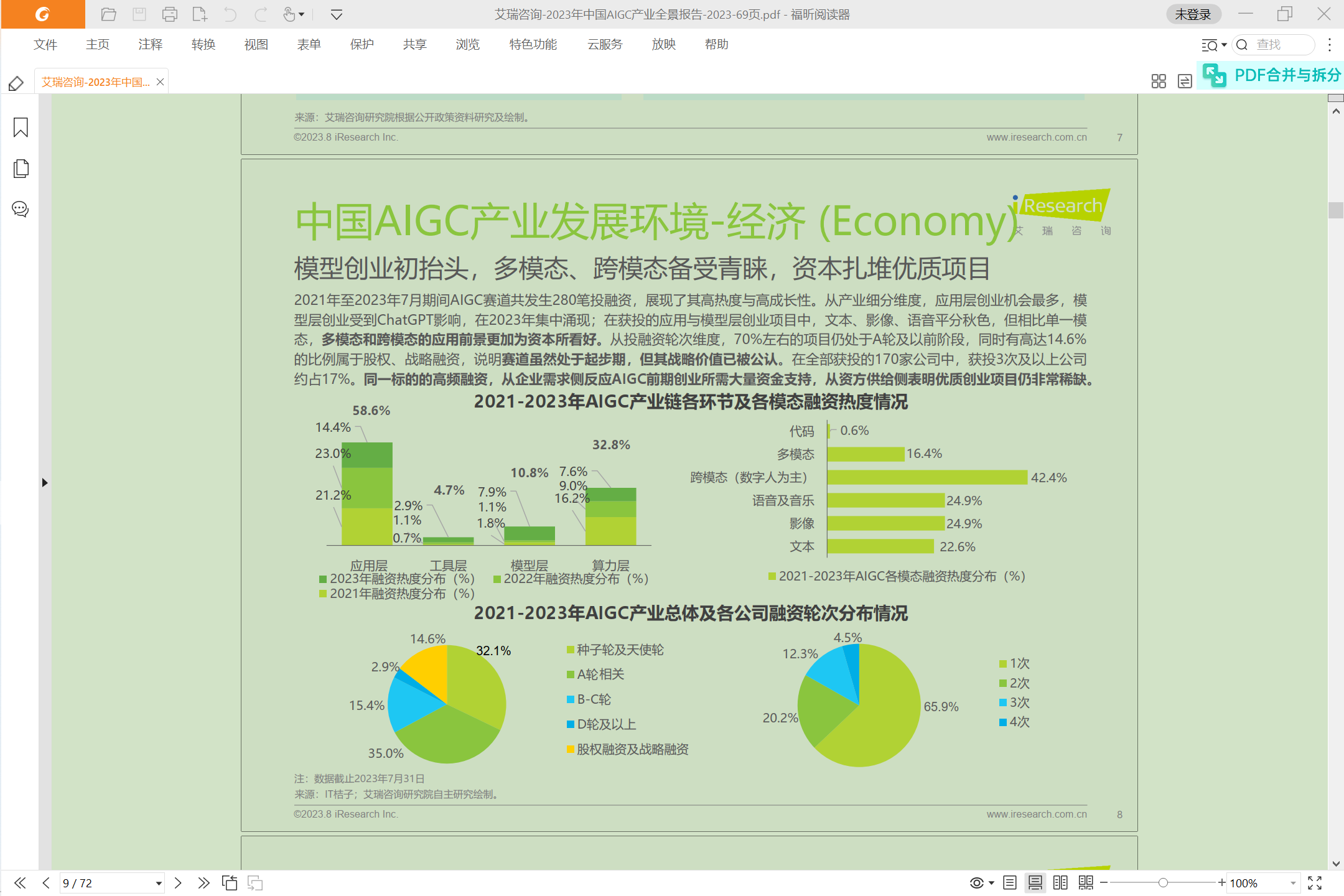The image size is (1344, 896).
Task: Click the vertical scrollbar thumb
Action: click(x=1336, y=210)
